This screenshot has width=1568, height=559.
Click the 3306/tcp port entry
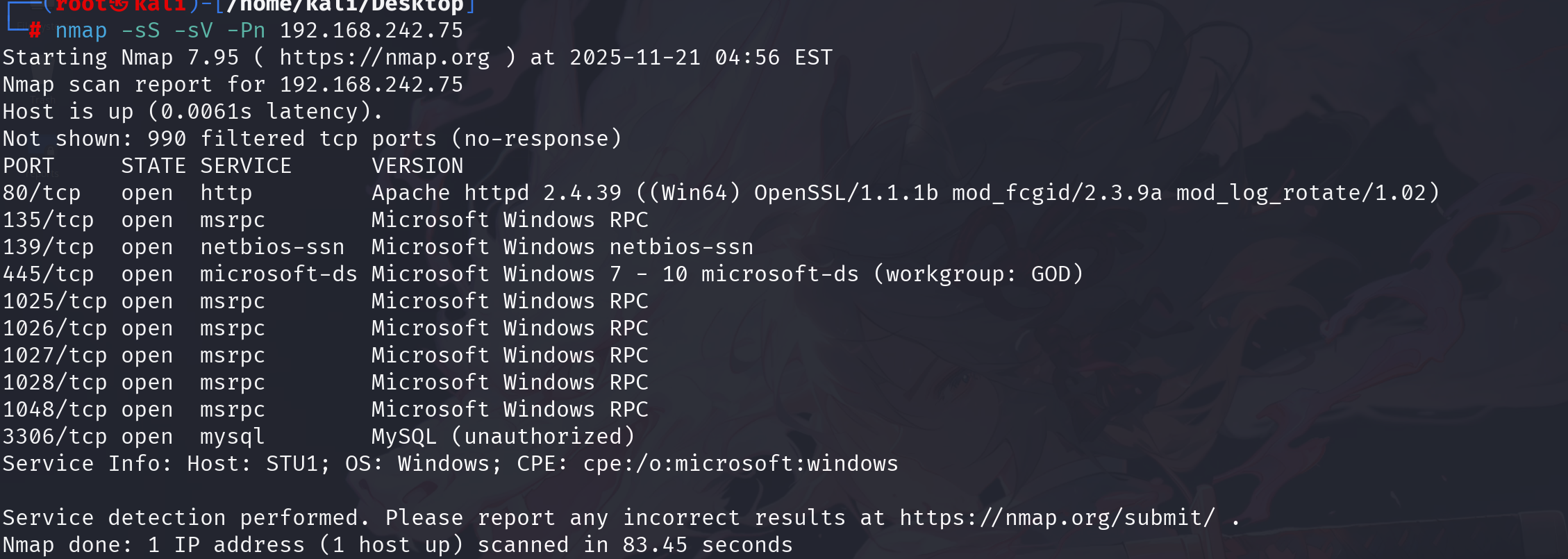55,437
